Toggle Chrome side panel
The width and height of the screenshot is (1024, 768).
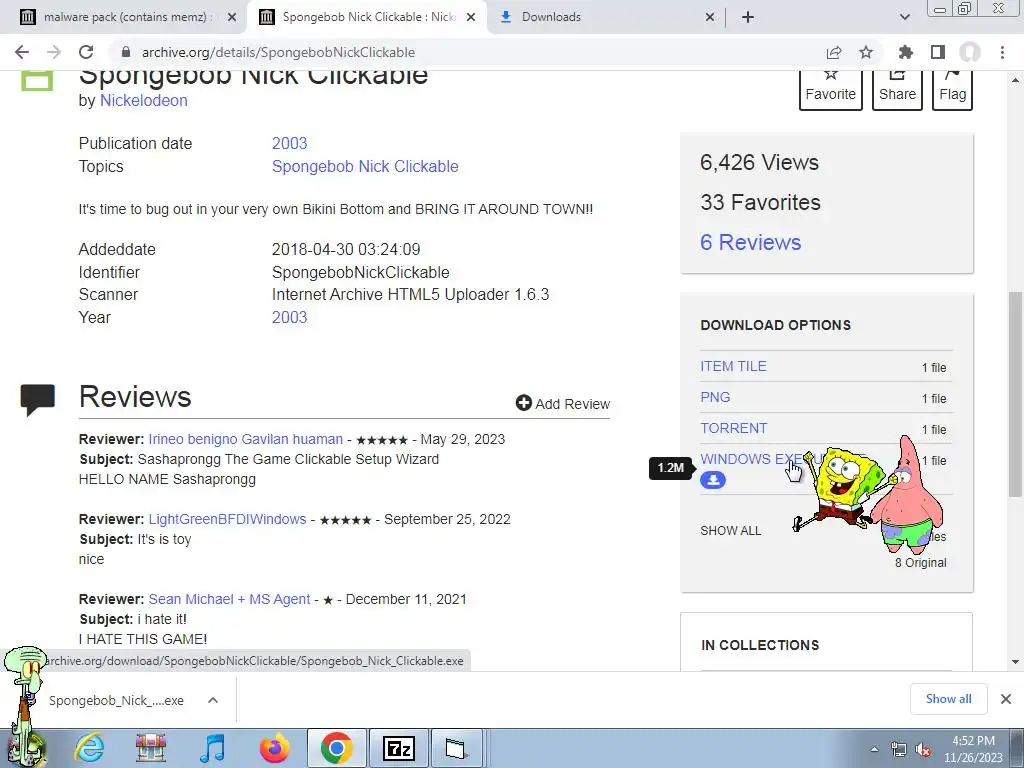coord(938,52)
